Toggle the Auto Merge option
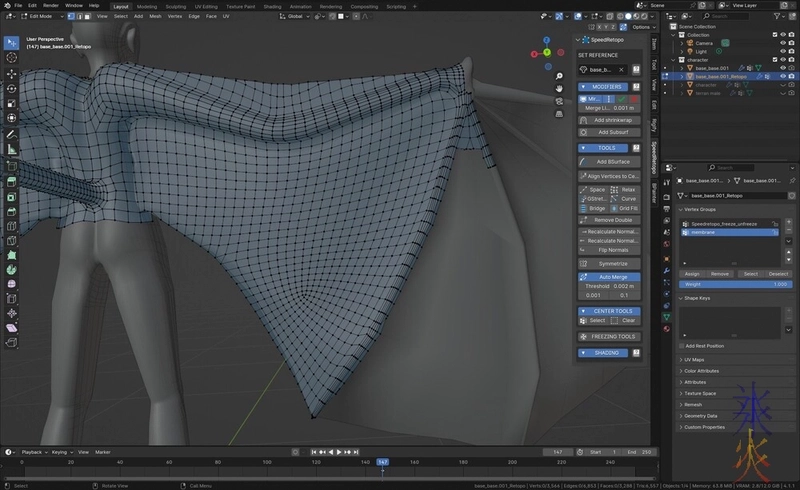 [x=612, y=276]
